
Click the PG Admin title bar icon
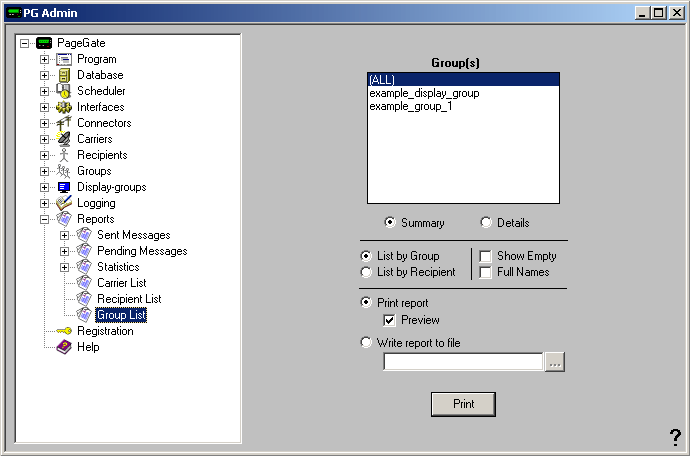[14, 13]
